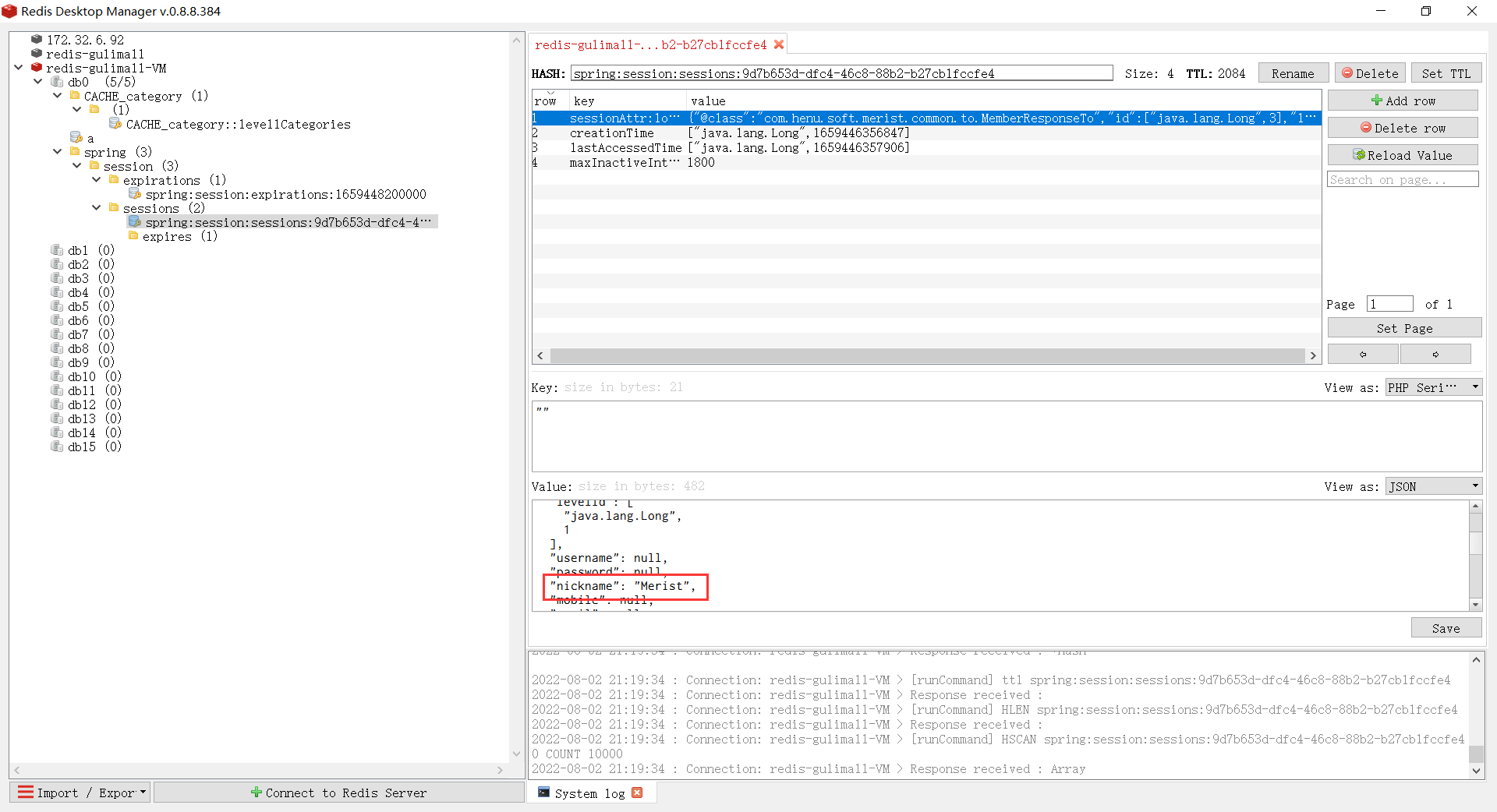Screen dimensions: 1497x812
Task: Click inside the Key text area
Action: pyautogui.click(x=1007, y=436)
